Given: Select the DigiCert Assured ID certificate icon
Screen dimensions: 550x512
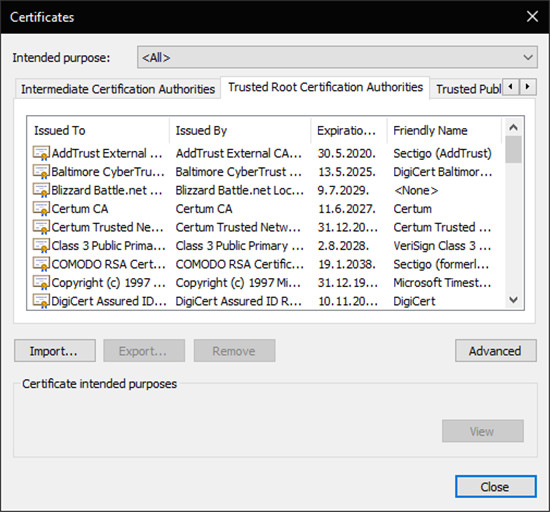Looking at the screenshot, I should [x=41, y=301].
